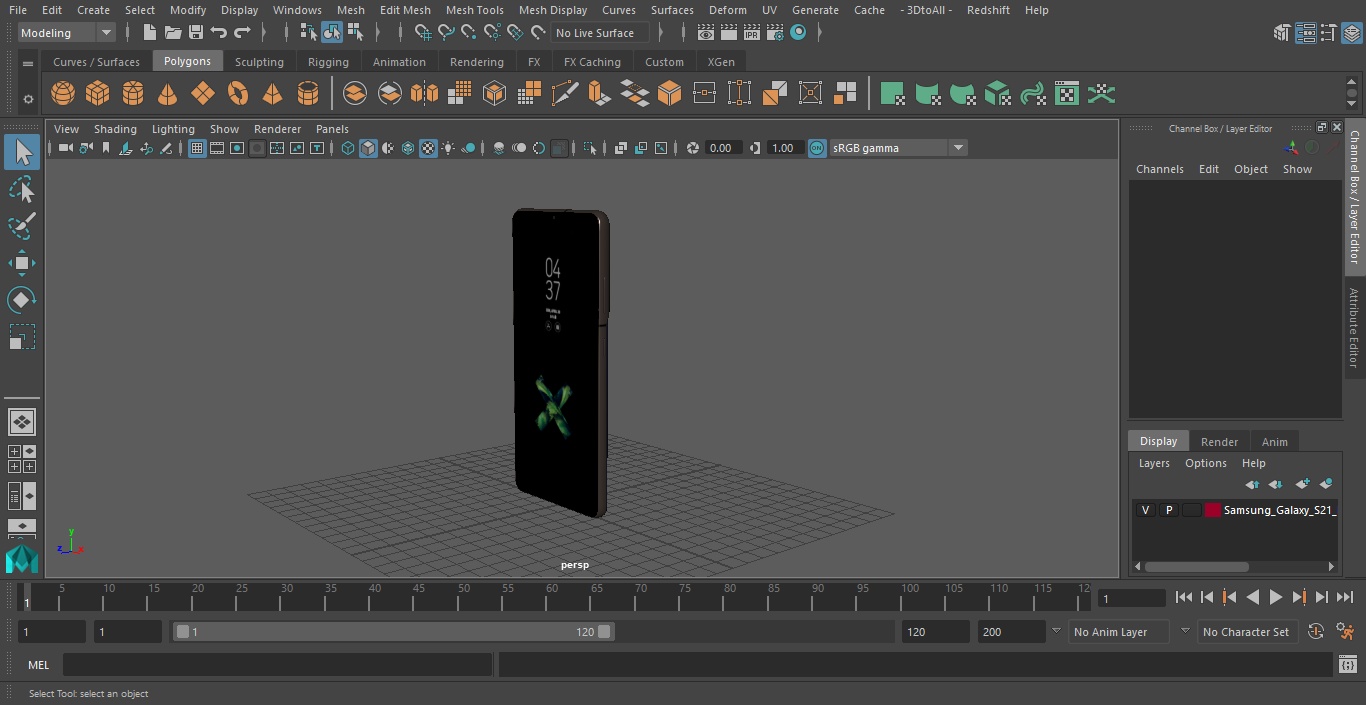The height and width of the screenshot is (705, 1366).
Task: Create a polygon cube from the shelf
Action: tap(98, 94)
